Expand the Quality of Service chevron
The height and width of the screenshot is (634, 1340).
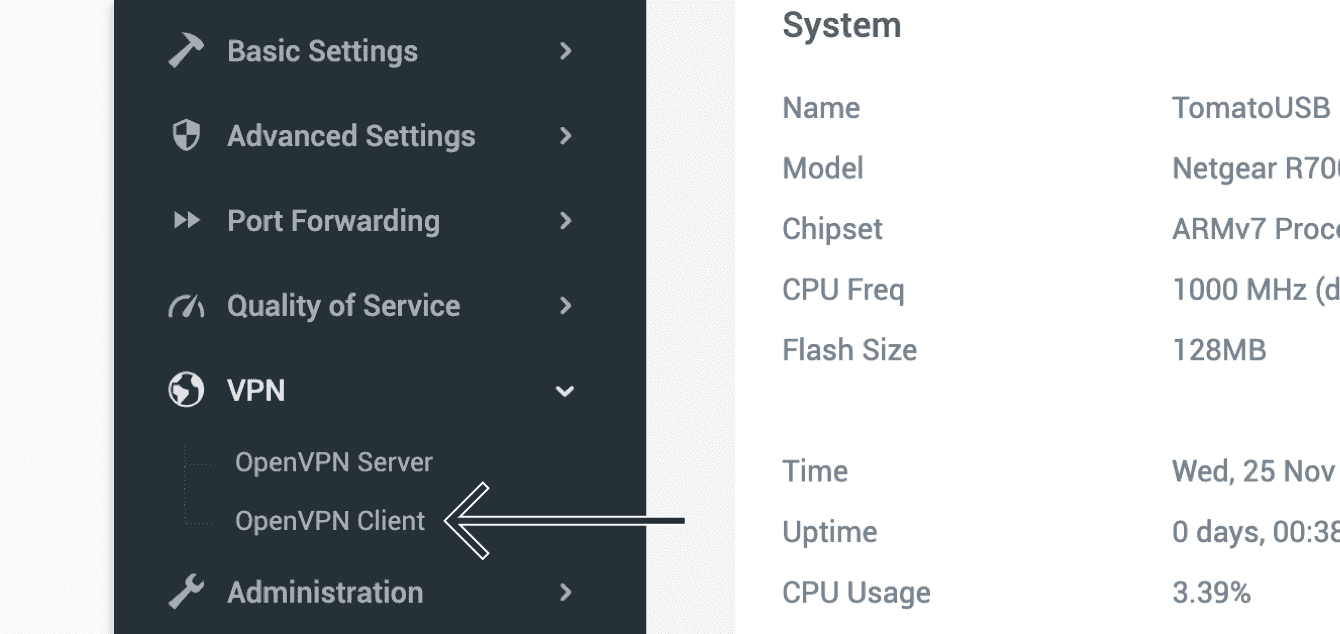click(x=566, y=306)
